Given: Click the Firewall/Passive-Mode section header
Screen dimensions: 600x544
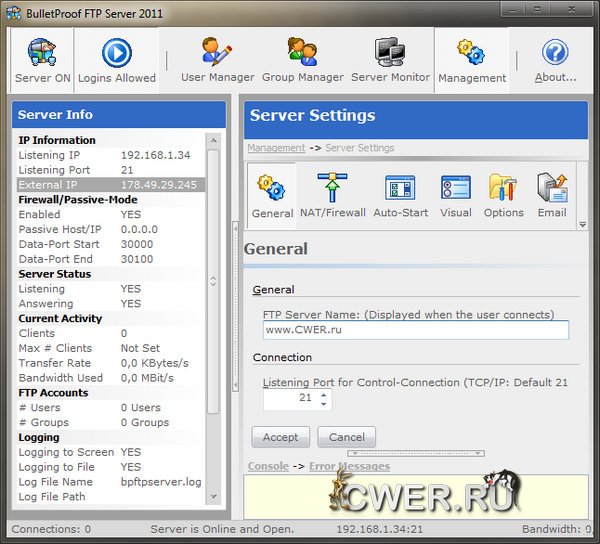Looking at the screenshot, I should pyautogui.click(x=111, y=200).
